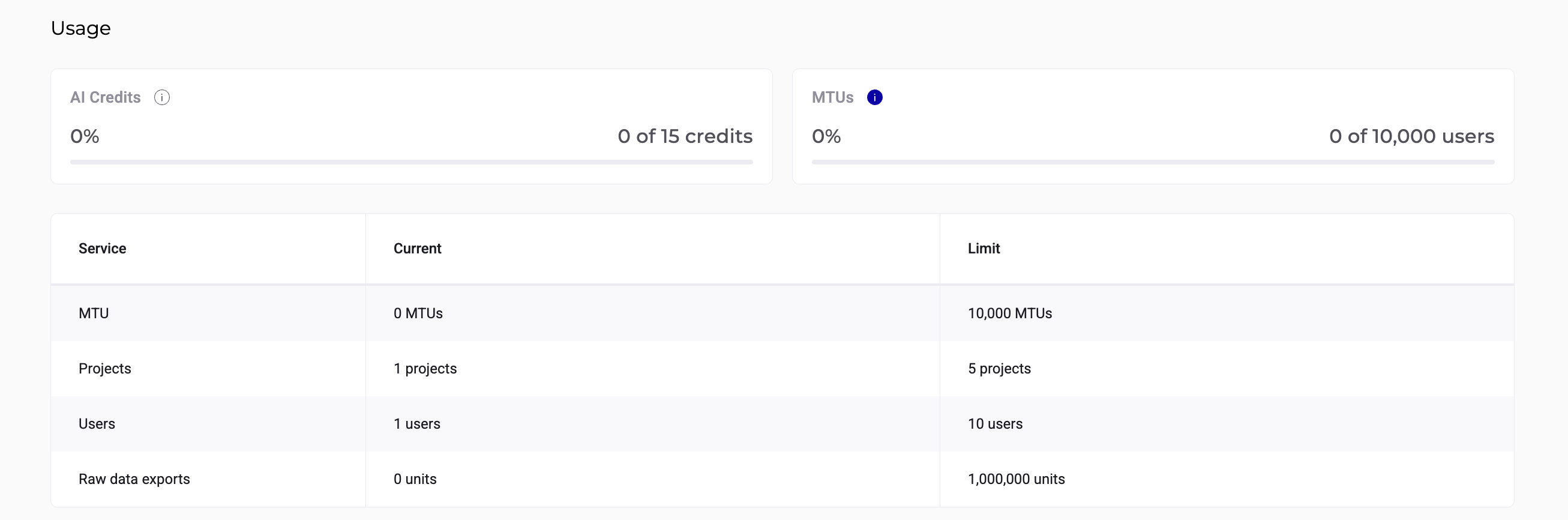The width and height of the screenshot is (1568, 520).
Task: Click the blue MTUs info icon
Action: [x=875, y=97]
